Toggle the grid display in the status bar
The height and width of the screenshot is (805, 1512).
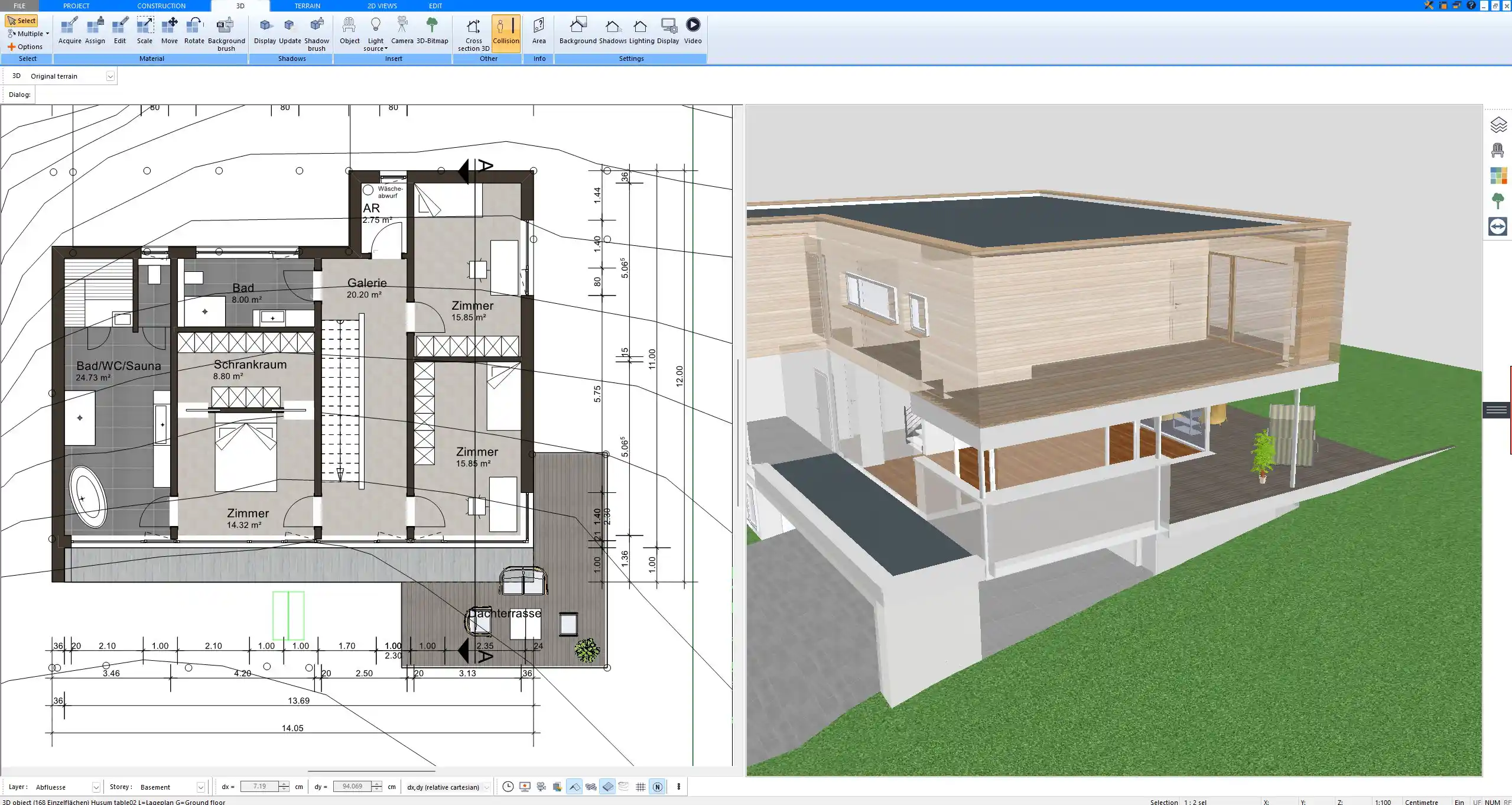[640, 787]
